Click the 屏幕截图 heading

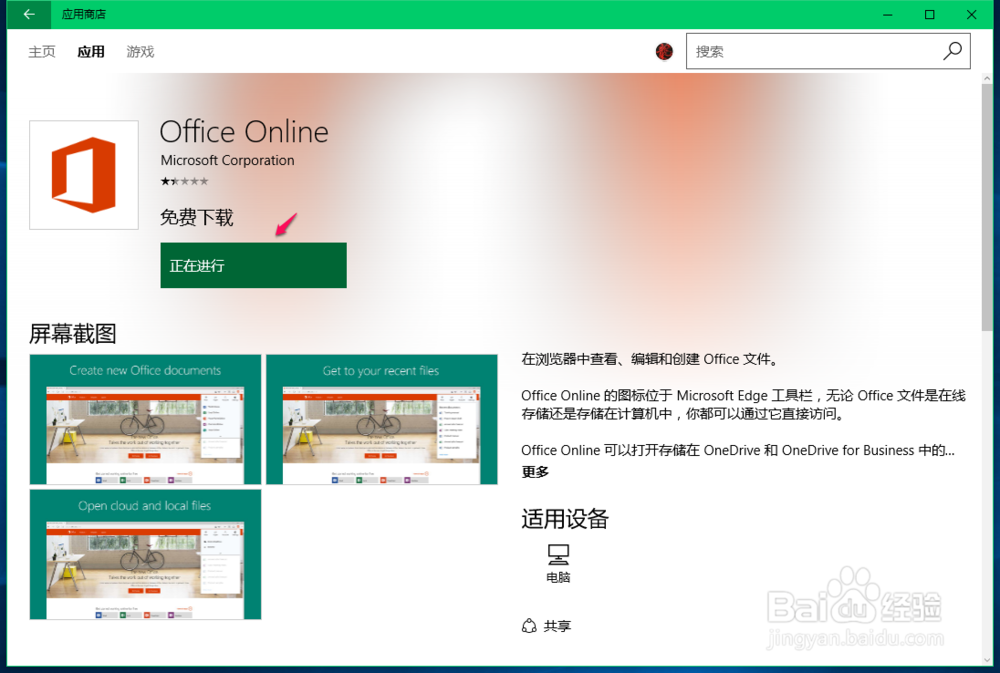(x=73, y=334)
